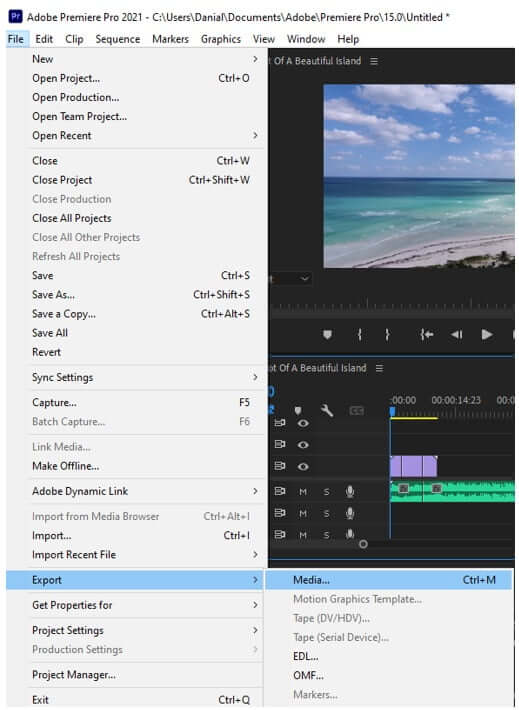
Task: Click the CC caption track options icon
Action: 356,411
